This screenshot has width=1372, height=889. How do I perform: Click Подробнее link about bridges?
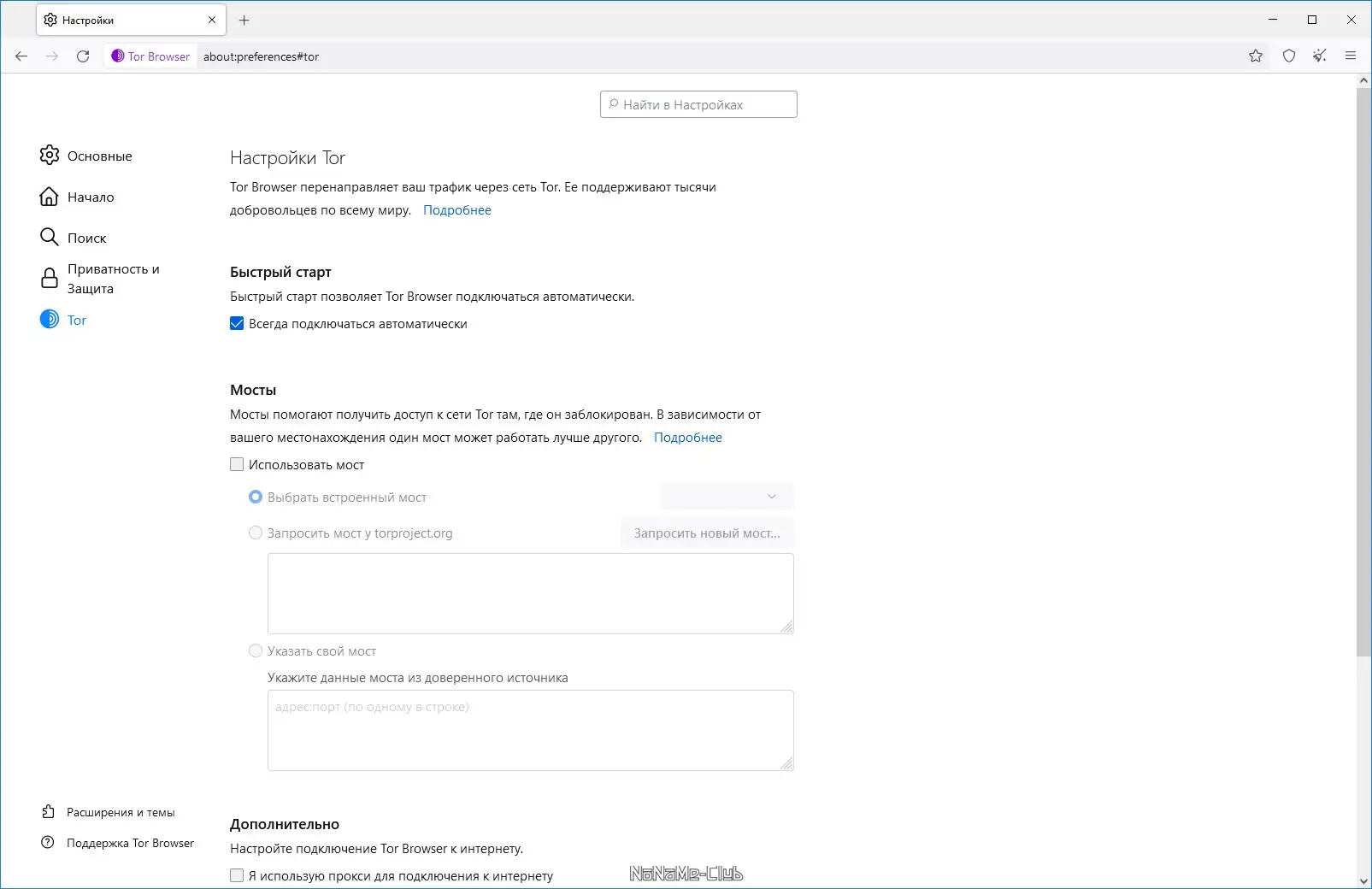(x=688, y=438)
